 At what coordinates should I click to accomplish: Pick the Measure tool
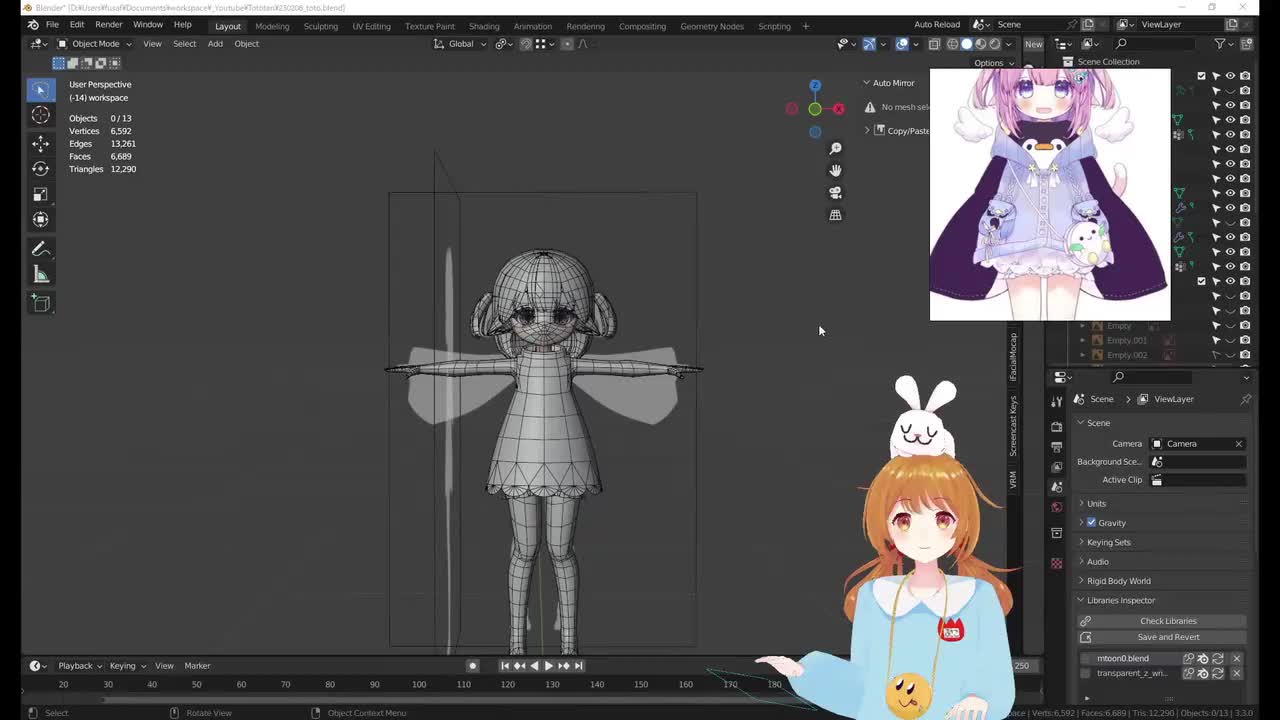40,274
